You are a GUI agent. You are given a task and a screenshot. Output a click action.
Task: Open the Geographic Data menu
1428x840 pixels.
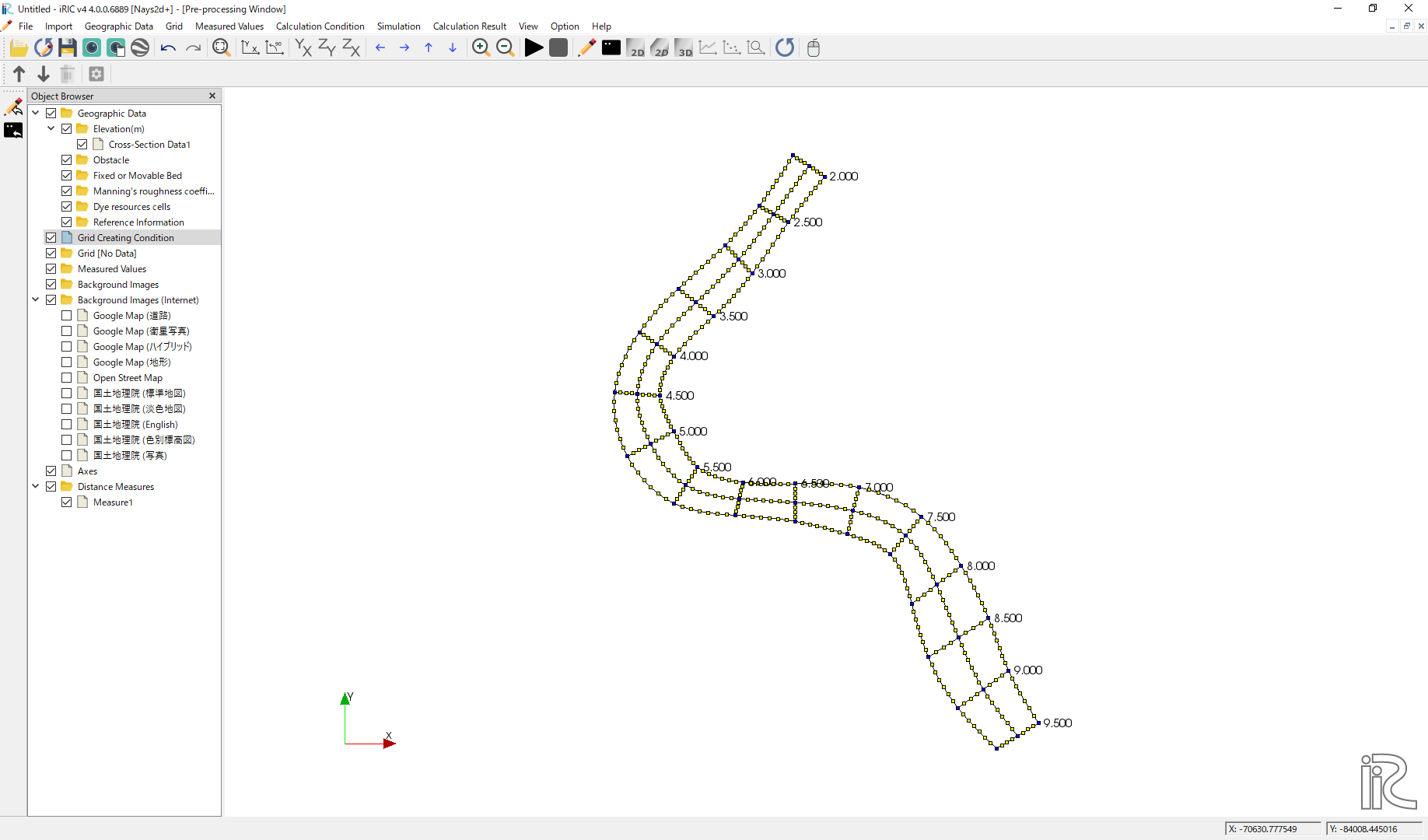[119, 26]
